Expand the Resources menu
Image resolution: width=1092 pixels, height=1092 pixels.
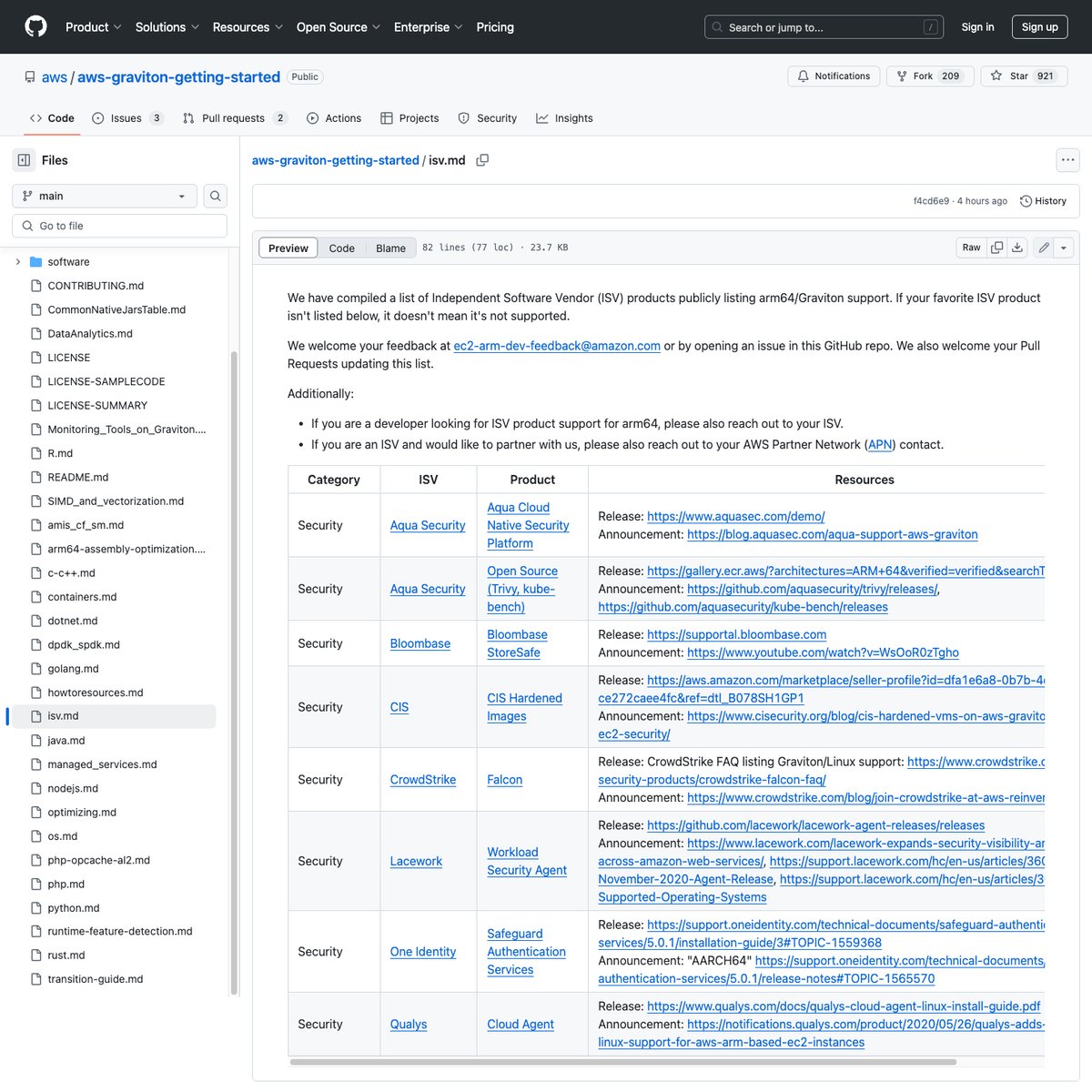(x=248, y=27)
